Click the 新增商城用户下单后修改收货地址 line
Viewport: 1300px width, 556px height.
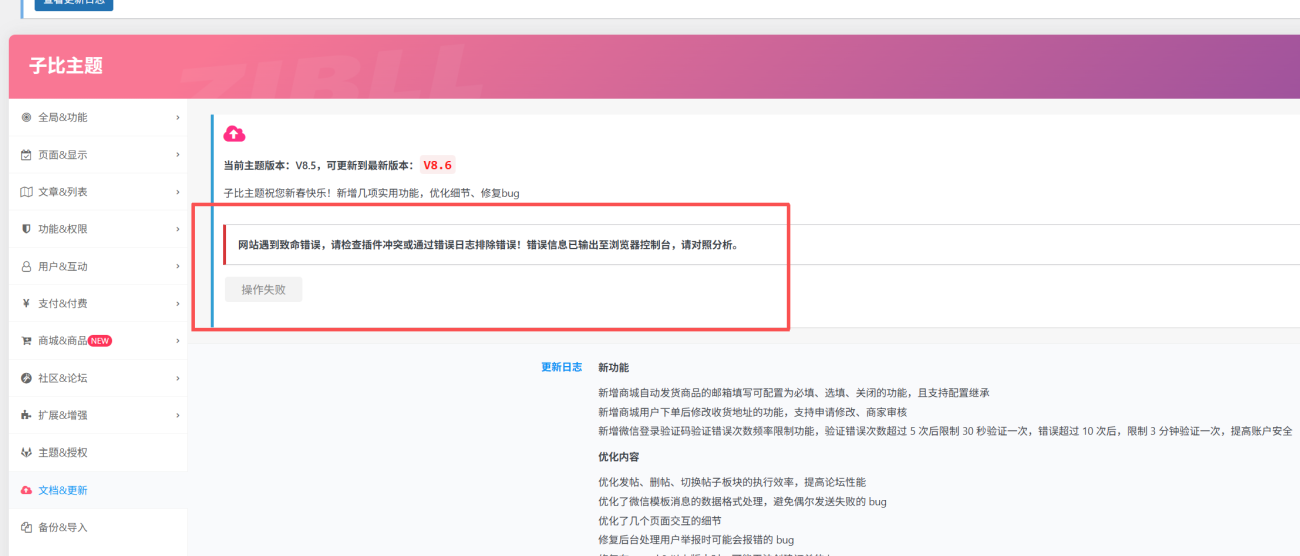point(753,412)
